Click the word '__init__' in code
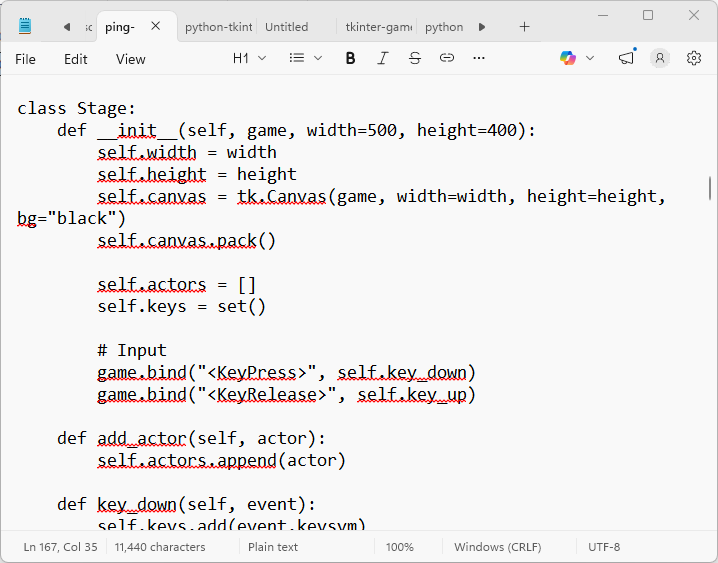 (x=137, y=130)
